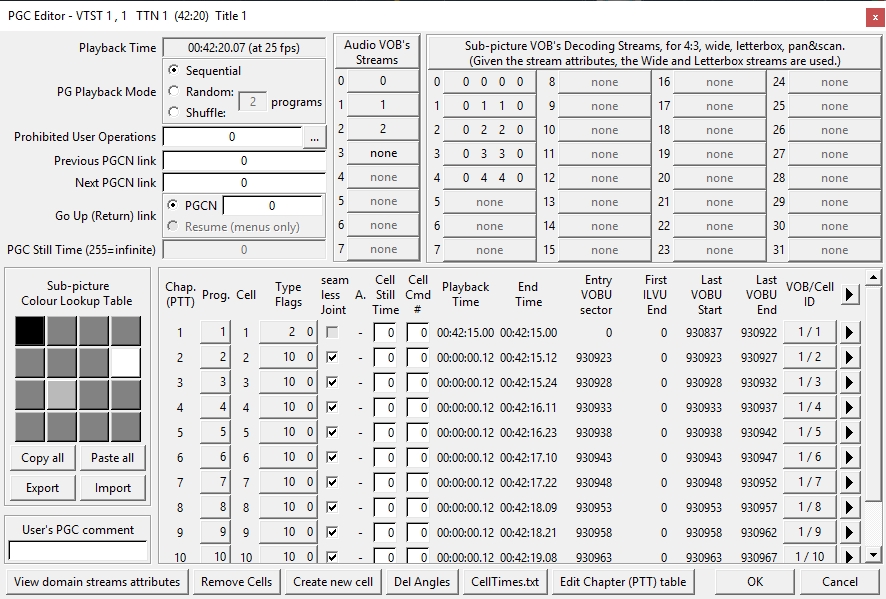
Task: Toggle seamless joint checkbox for chapter 4
Action: 332,407
